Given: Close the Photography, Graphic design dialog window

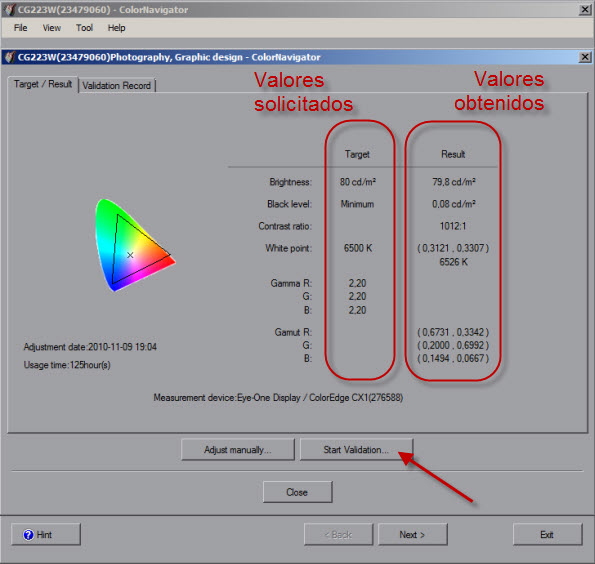Looking at the screenshot, I should (585, 57).
